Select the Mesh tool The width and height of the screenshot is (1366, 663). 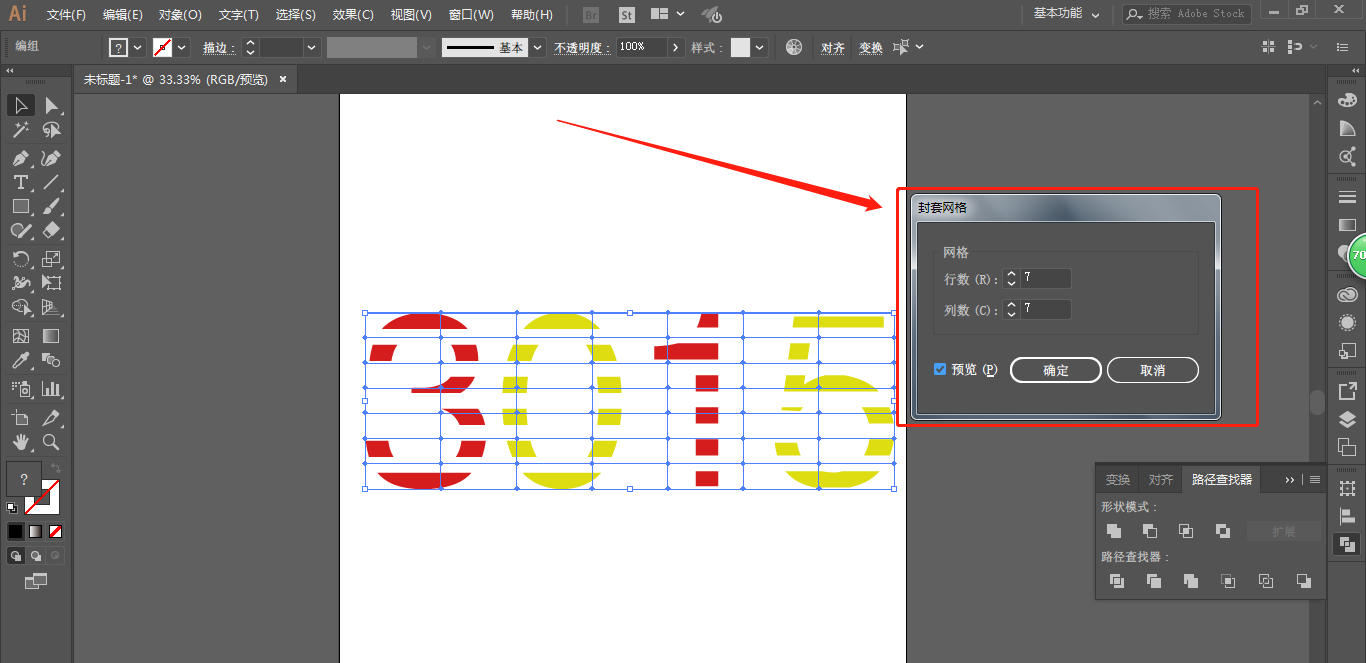coord(21,336)
